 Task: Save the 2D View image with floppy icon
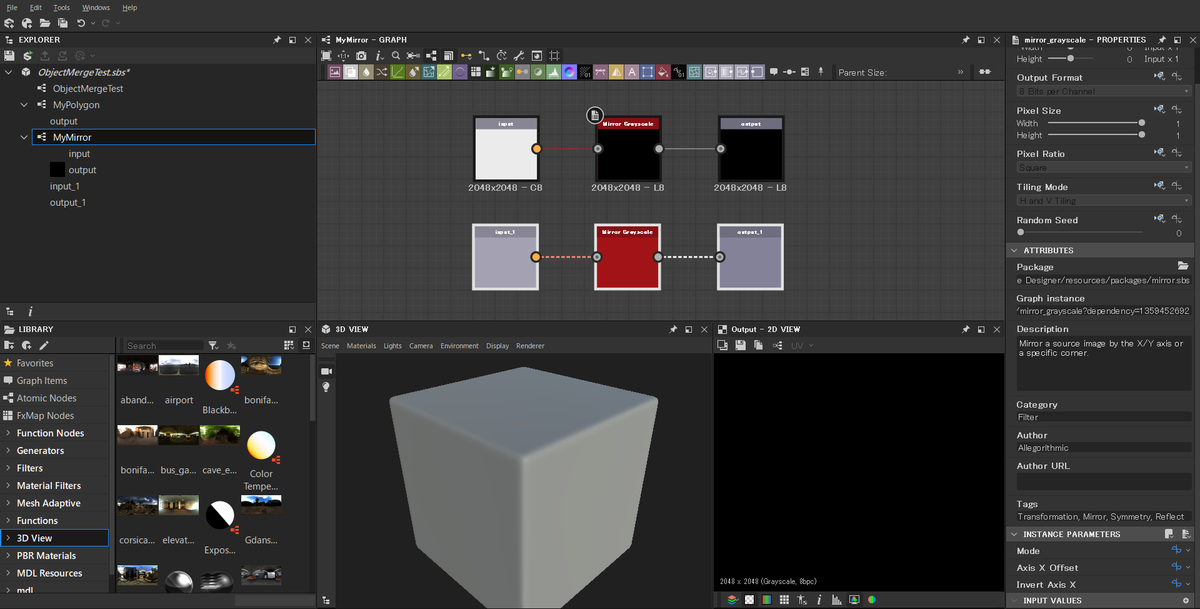pyautogui.click(x=741, y=345)
